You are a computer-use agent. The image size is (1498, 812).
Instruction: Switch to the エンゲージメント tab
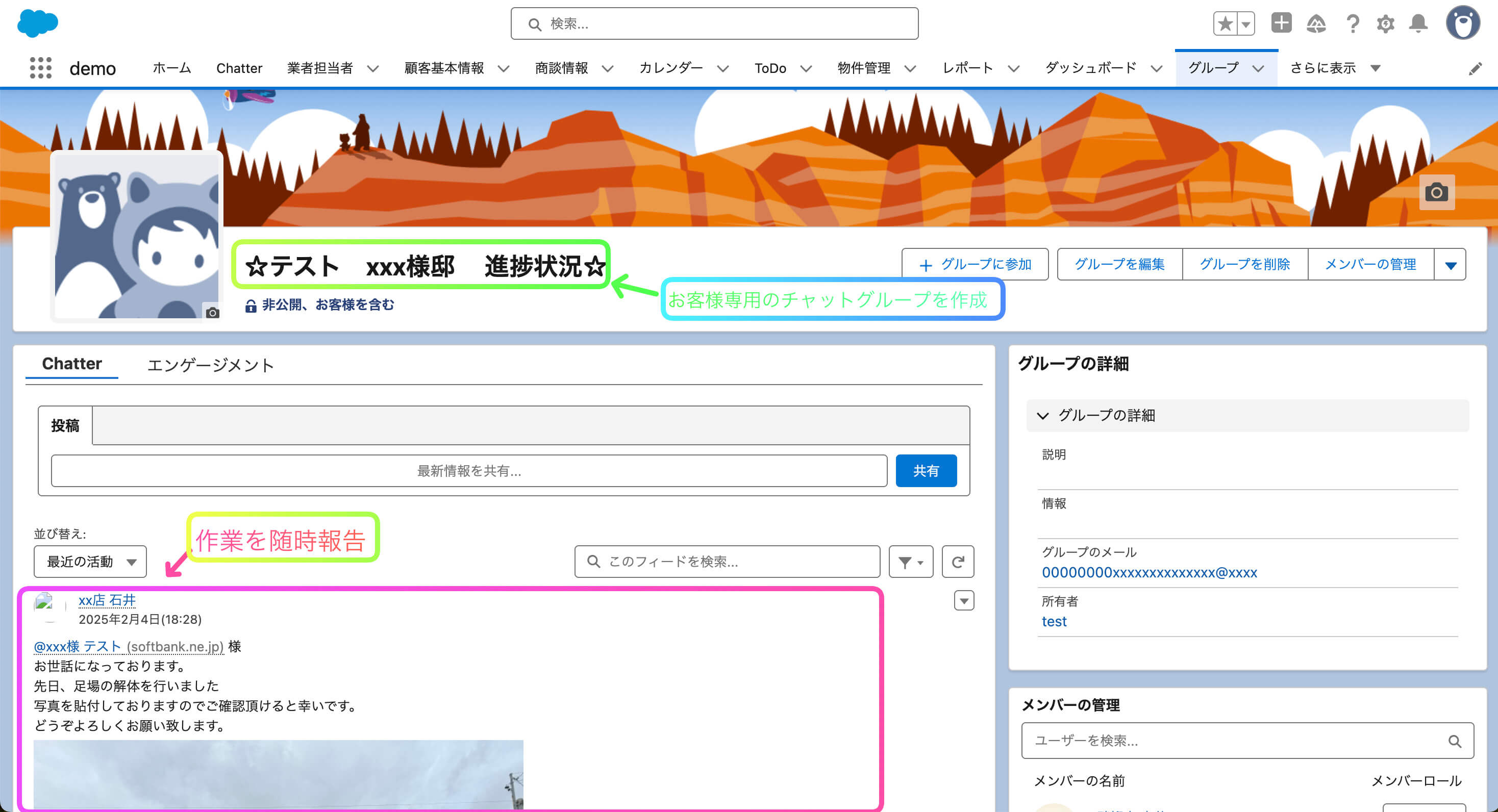click(x=211, y=365)
